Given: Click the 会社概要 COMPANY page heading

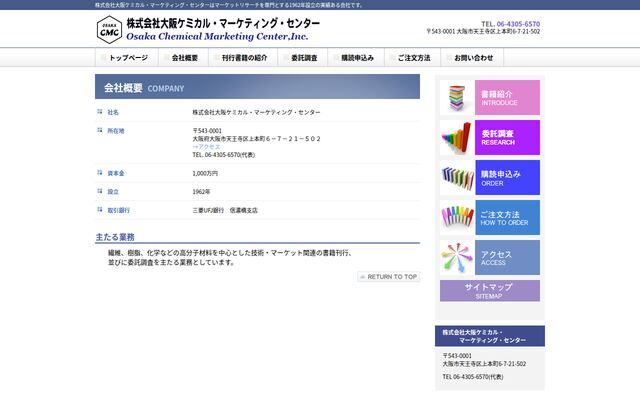Looking at the screenshot, I should [144, 88].
